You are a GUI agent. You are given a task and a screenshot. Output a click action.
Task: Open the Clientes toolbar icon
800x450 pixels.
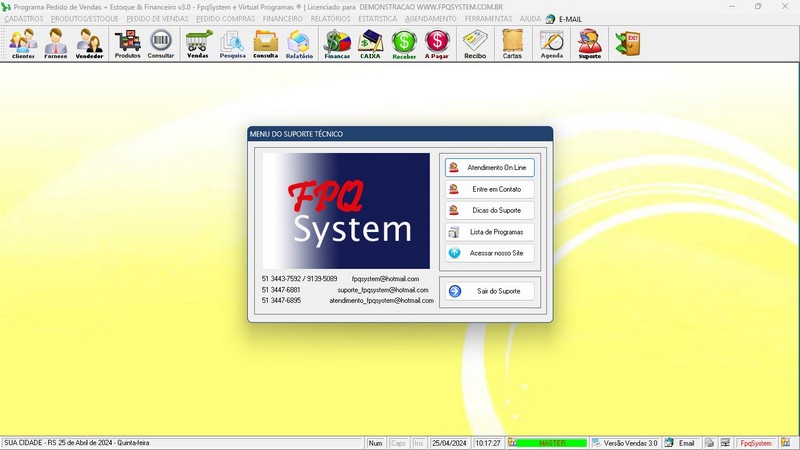(23, 44)
